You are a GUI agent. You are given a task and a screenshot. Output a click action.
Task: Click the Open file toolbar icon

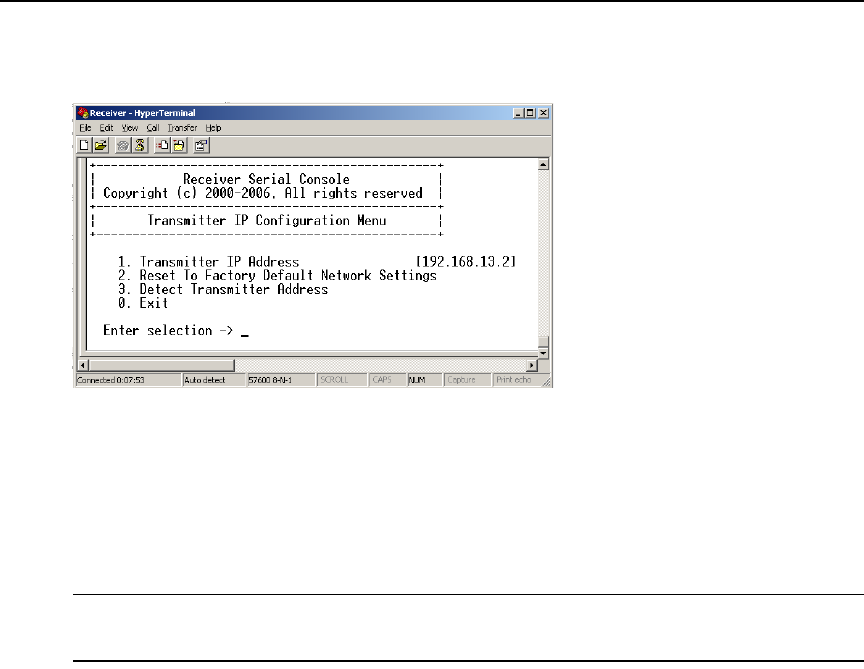tap(100, 145)
